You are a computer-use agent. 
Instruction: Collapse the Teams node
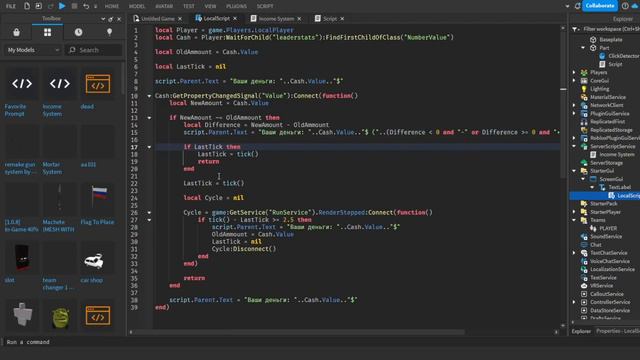point(574,220)
